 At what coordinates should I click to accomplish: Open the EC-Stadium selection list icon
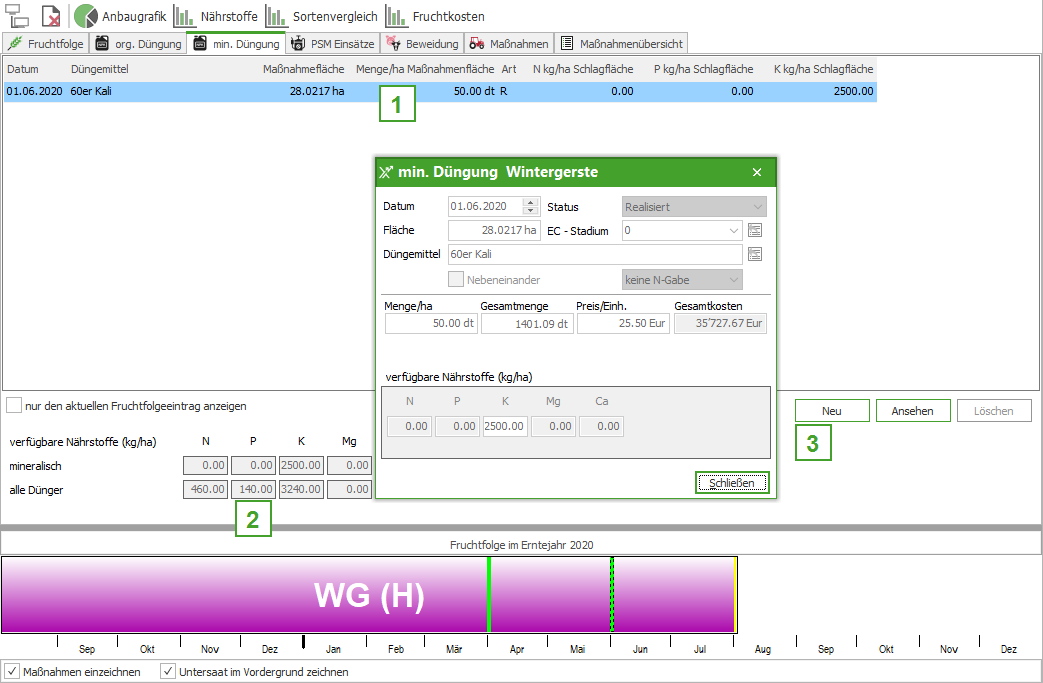tap(755, 230)
